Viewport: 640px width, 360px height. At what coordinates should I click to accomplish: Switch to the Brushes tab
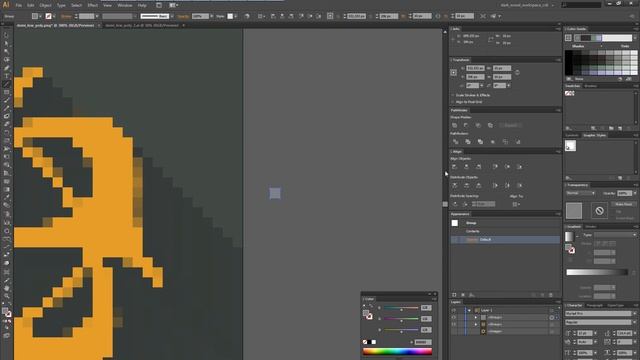pos(591,86)
